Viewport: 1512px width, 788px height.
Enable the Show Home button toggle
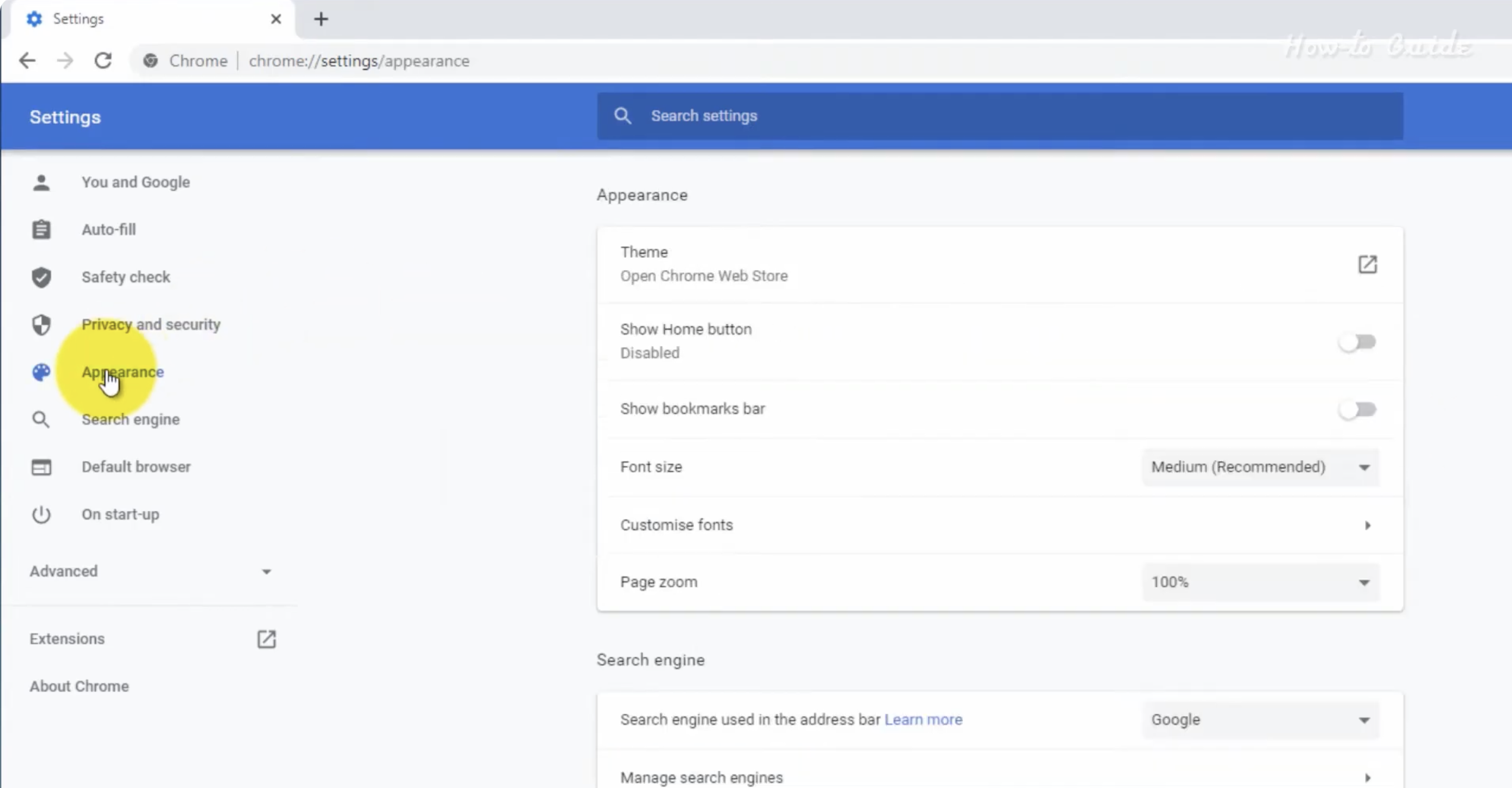click(1357, 342)
